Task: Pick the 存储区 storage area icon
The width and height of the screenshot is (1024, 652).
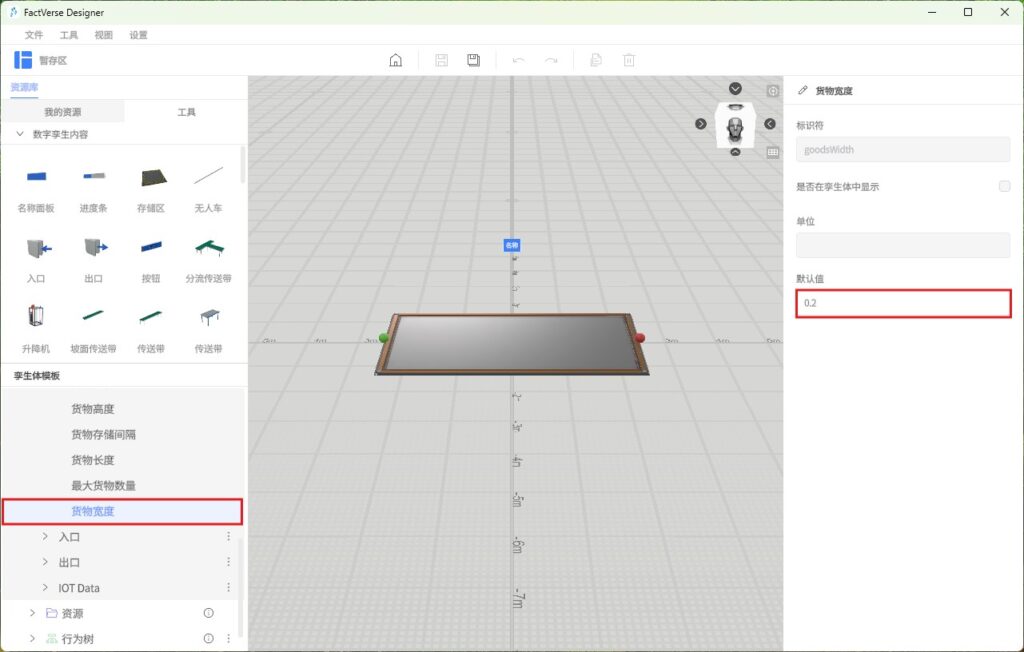Action: coord(151,178)
